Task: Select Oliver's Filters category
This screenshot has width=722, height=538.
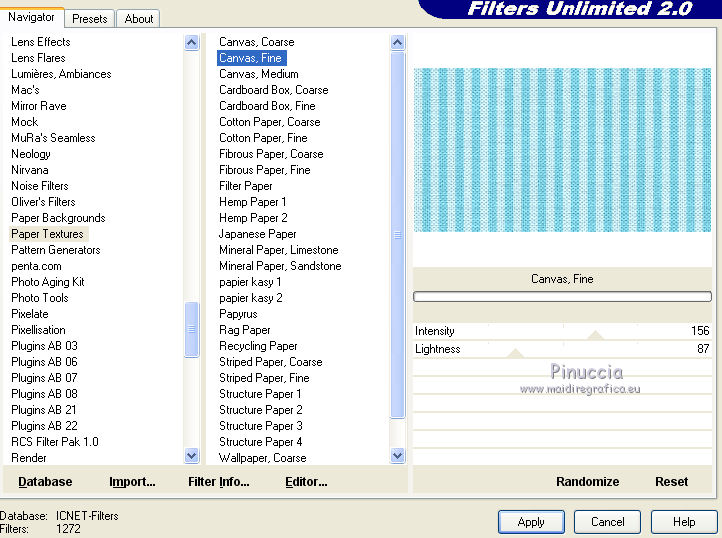Action: point(43,202)
